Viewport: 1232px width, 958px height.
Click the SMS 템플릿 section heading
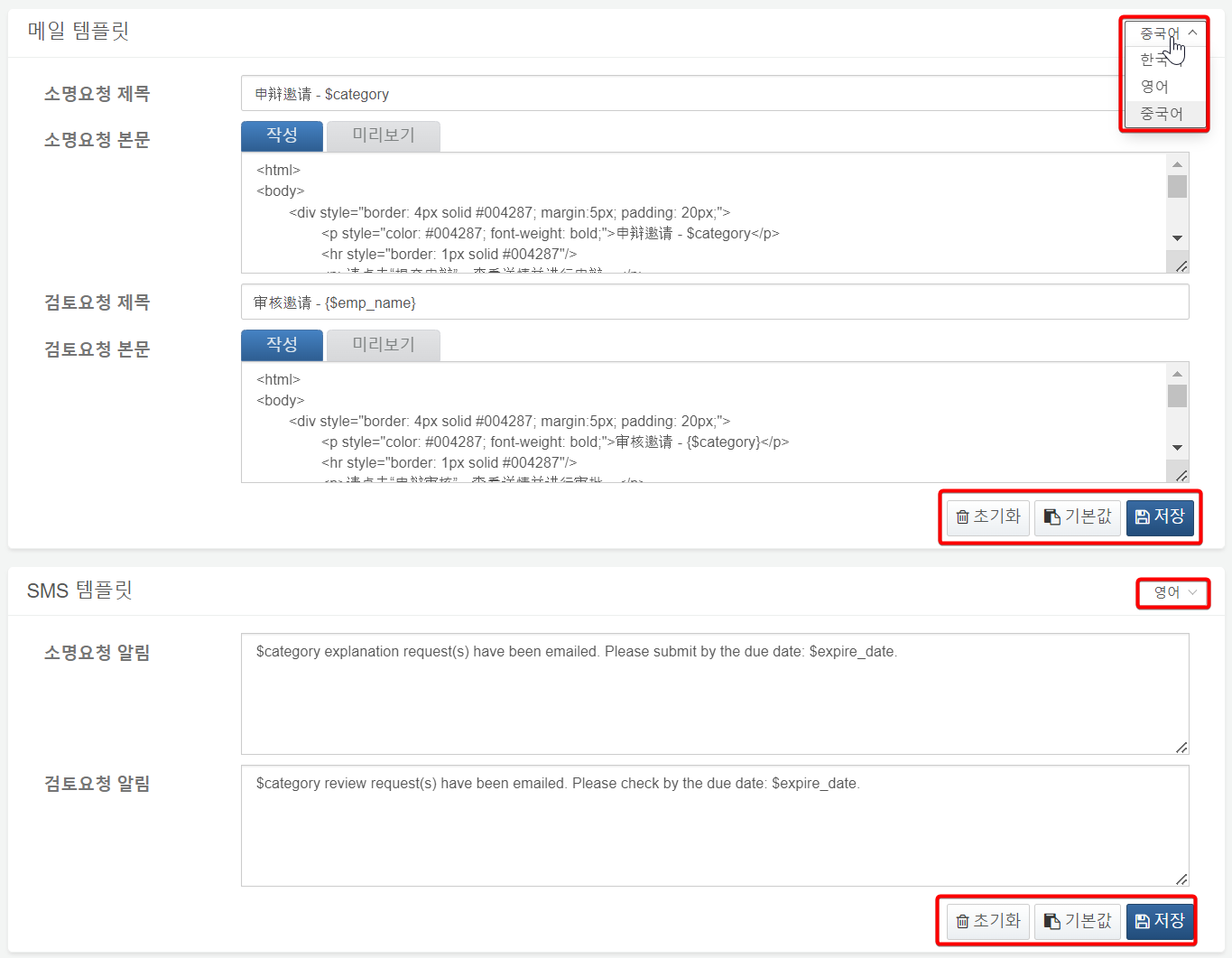[x=79, y=591]
